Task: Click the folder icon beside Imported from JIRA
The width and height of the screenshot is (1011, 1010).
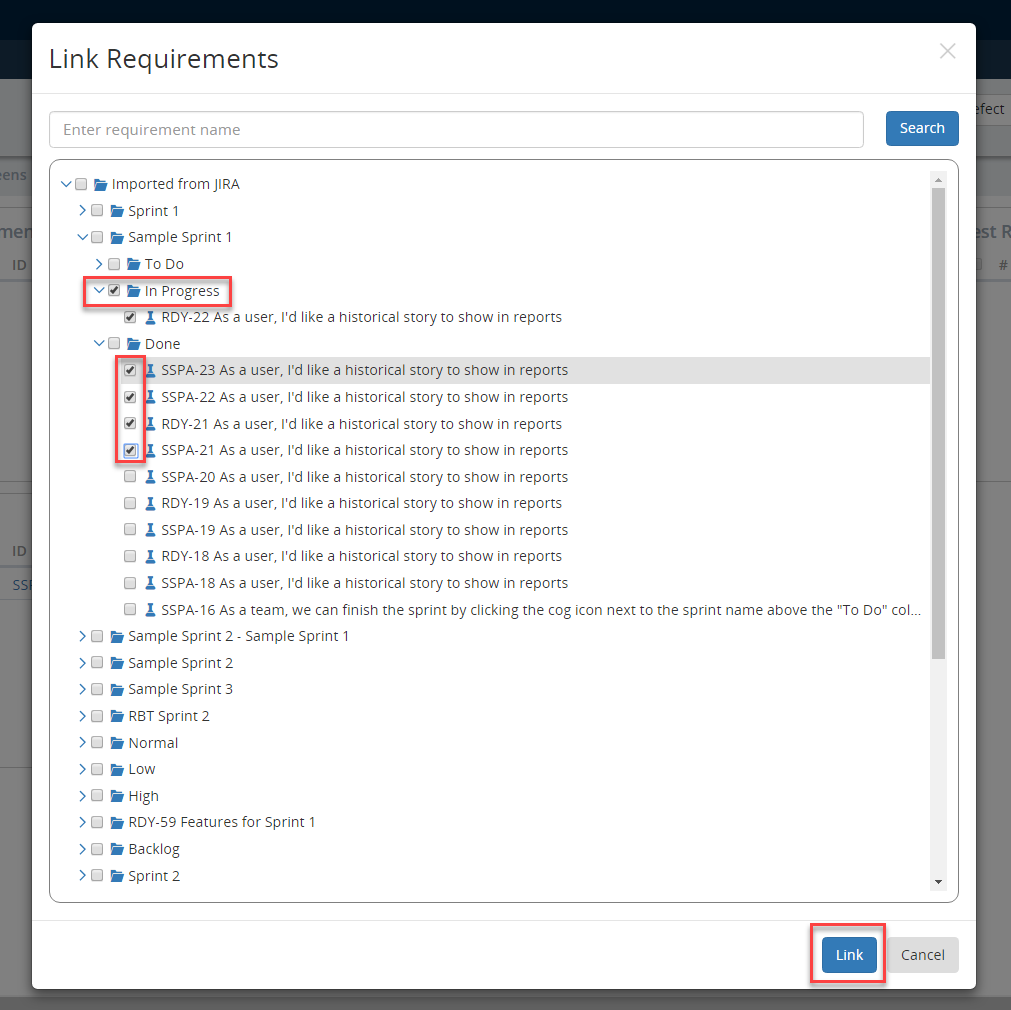Action: (100, 184)
